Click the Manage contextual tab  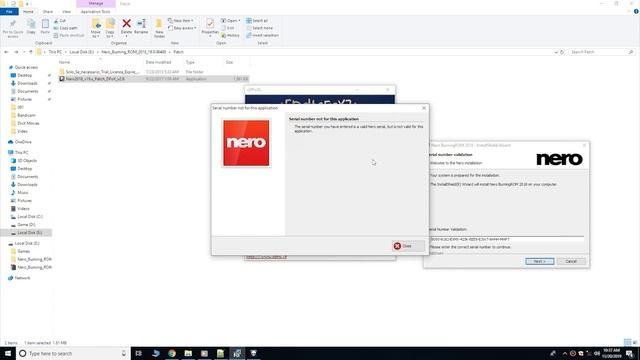96,4
